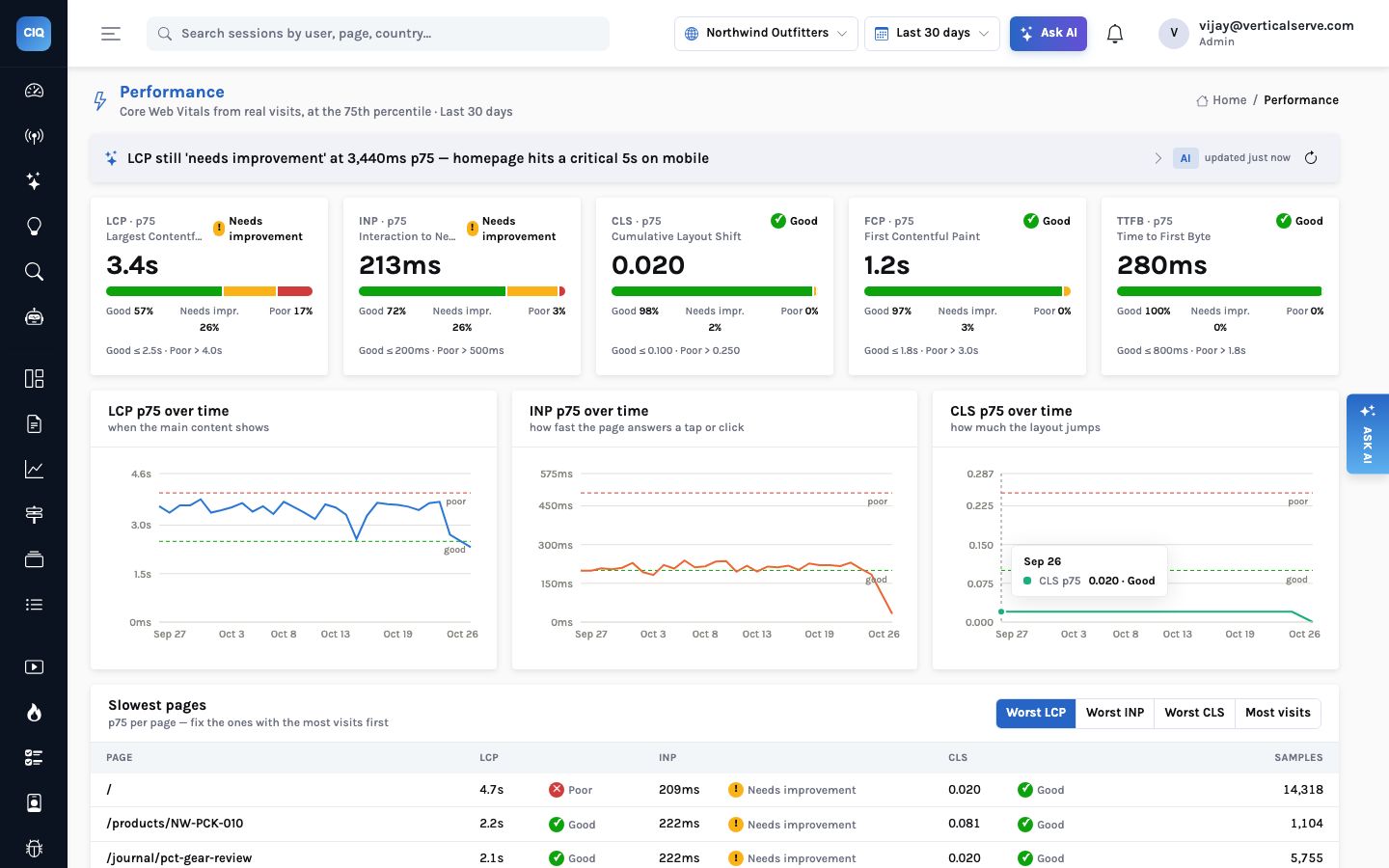Click the lightbulb insights sidebar icon
The image size is (1389, 868).
pos(34,227)
